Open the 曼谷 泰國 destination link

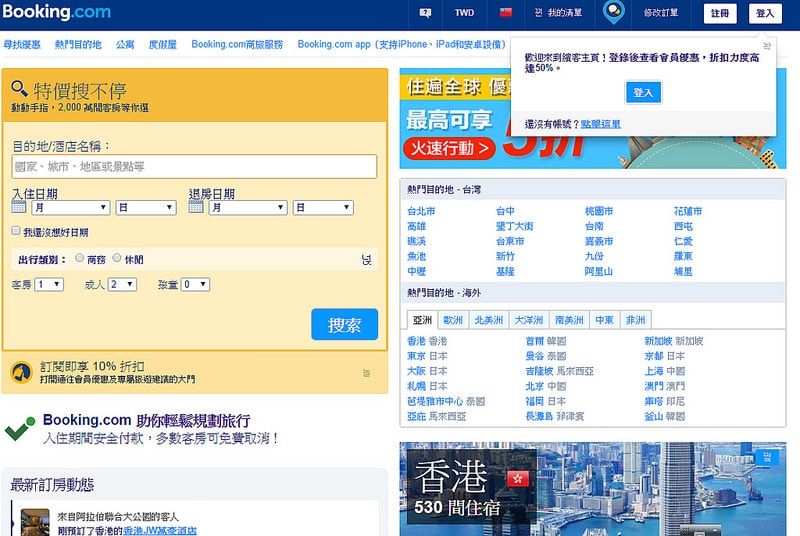click(545, 356)
